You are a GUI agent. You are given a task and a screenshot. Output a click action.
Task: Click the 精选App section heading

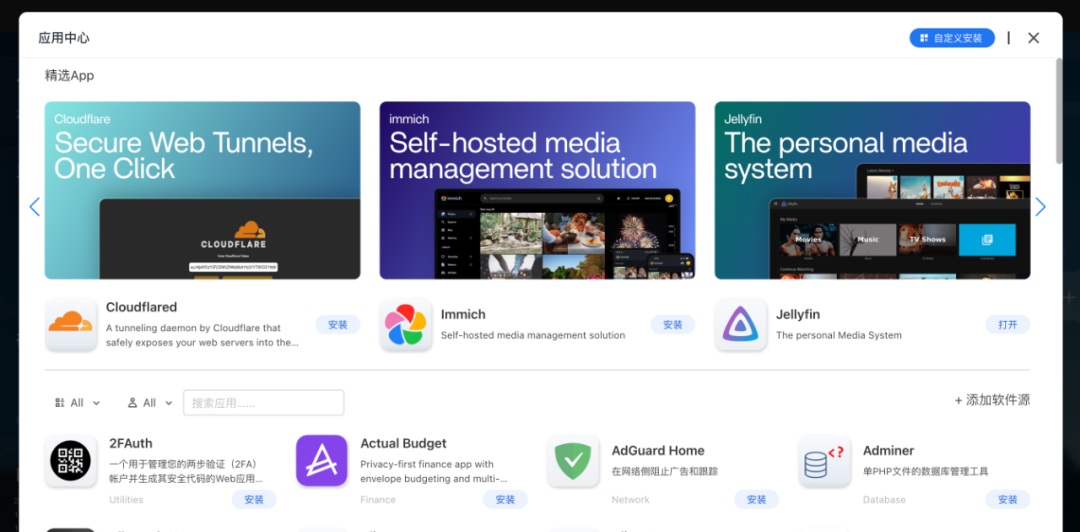69,76
